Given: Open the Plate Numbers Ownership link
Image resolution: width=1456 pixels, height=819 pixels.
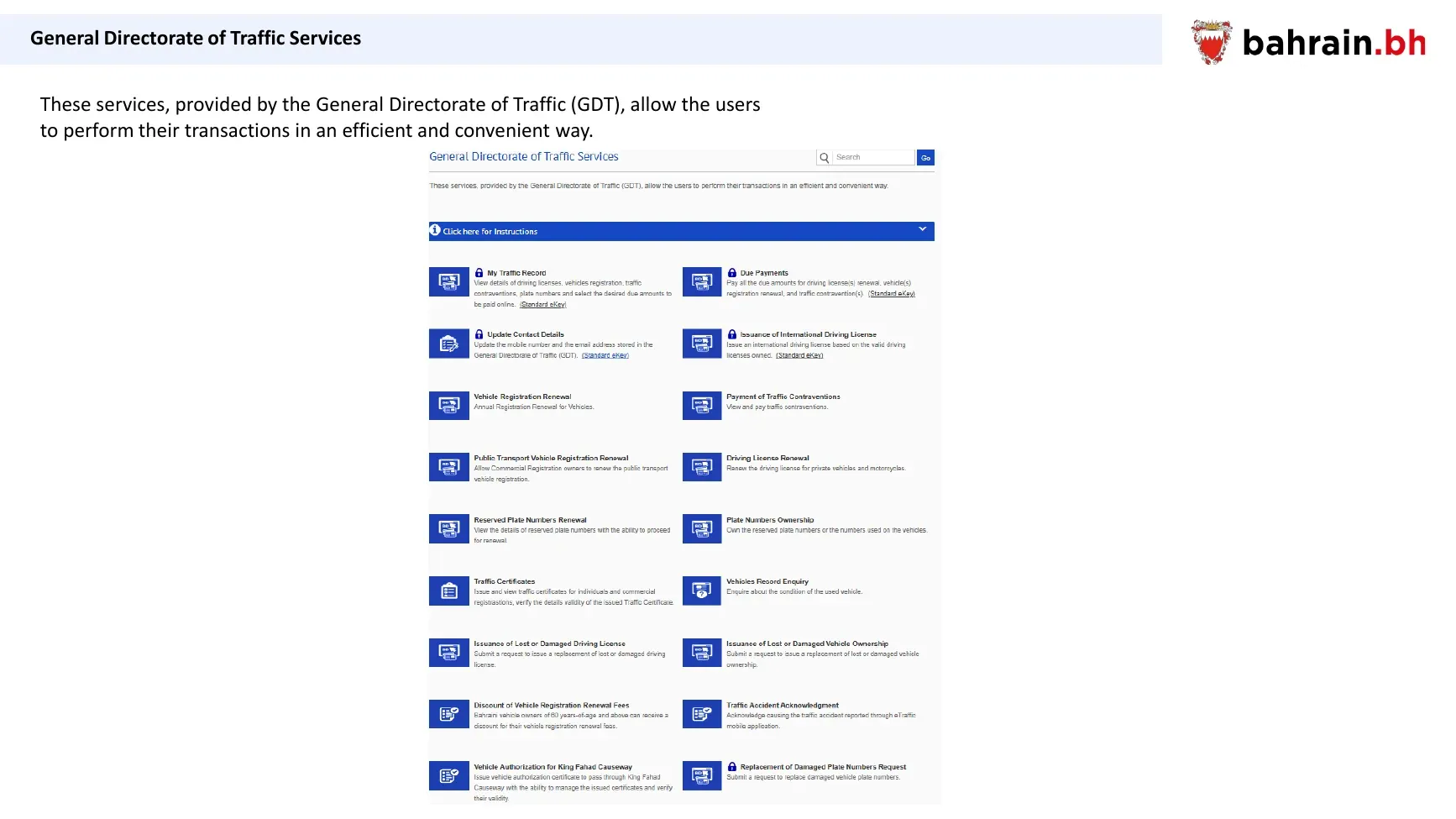Looking at the screenshot, I should tap(770, 520).
